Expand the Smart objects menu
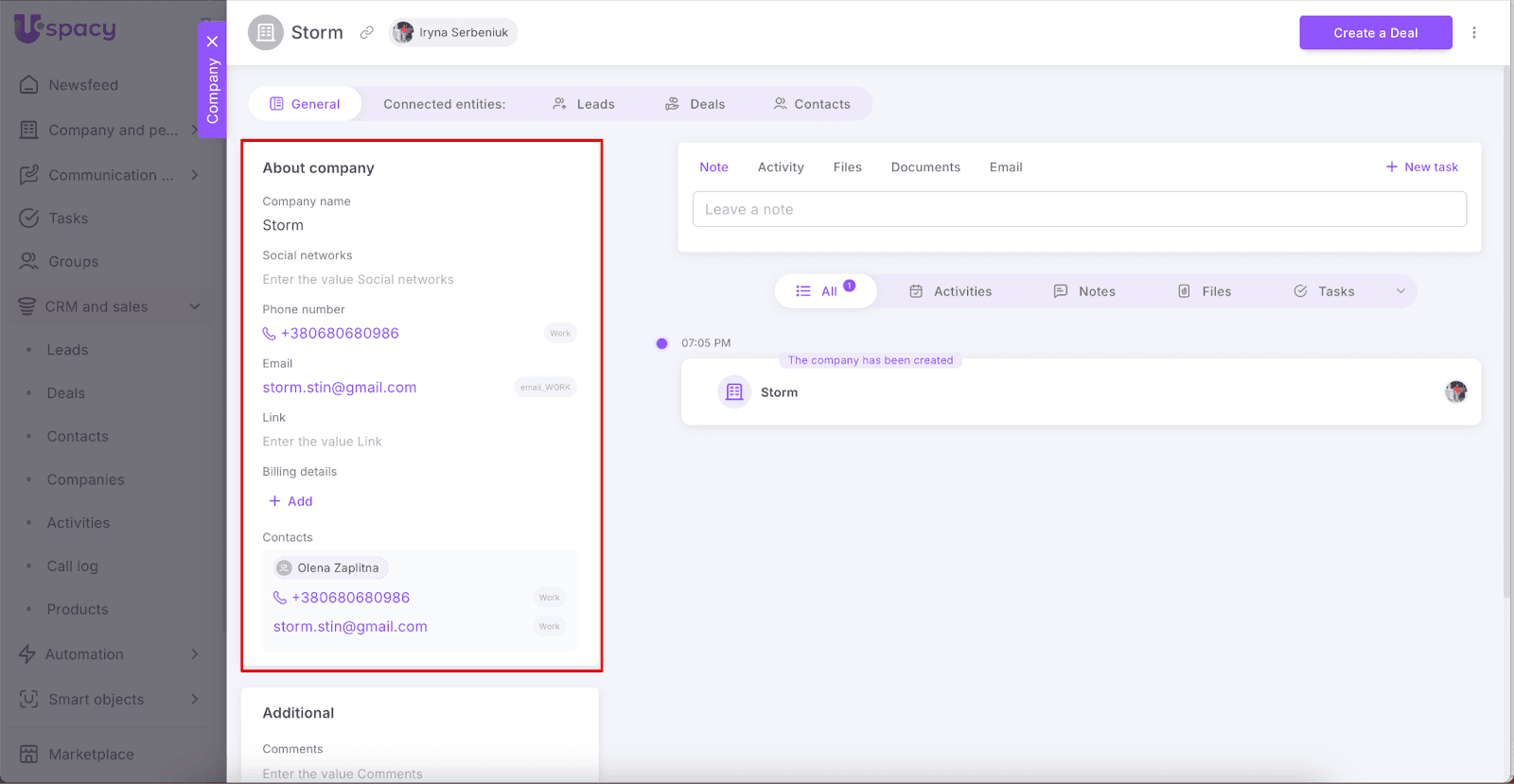 [x=194, y=700]
